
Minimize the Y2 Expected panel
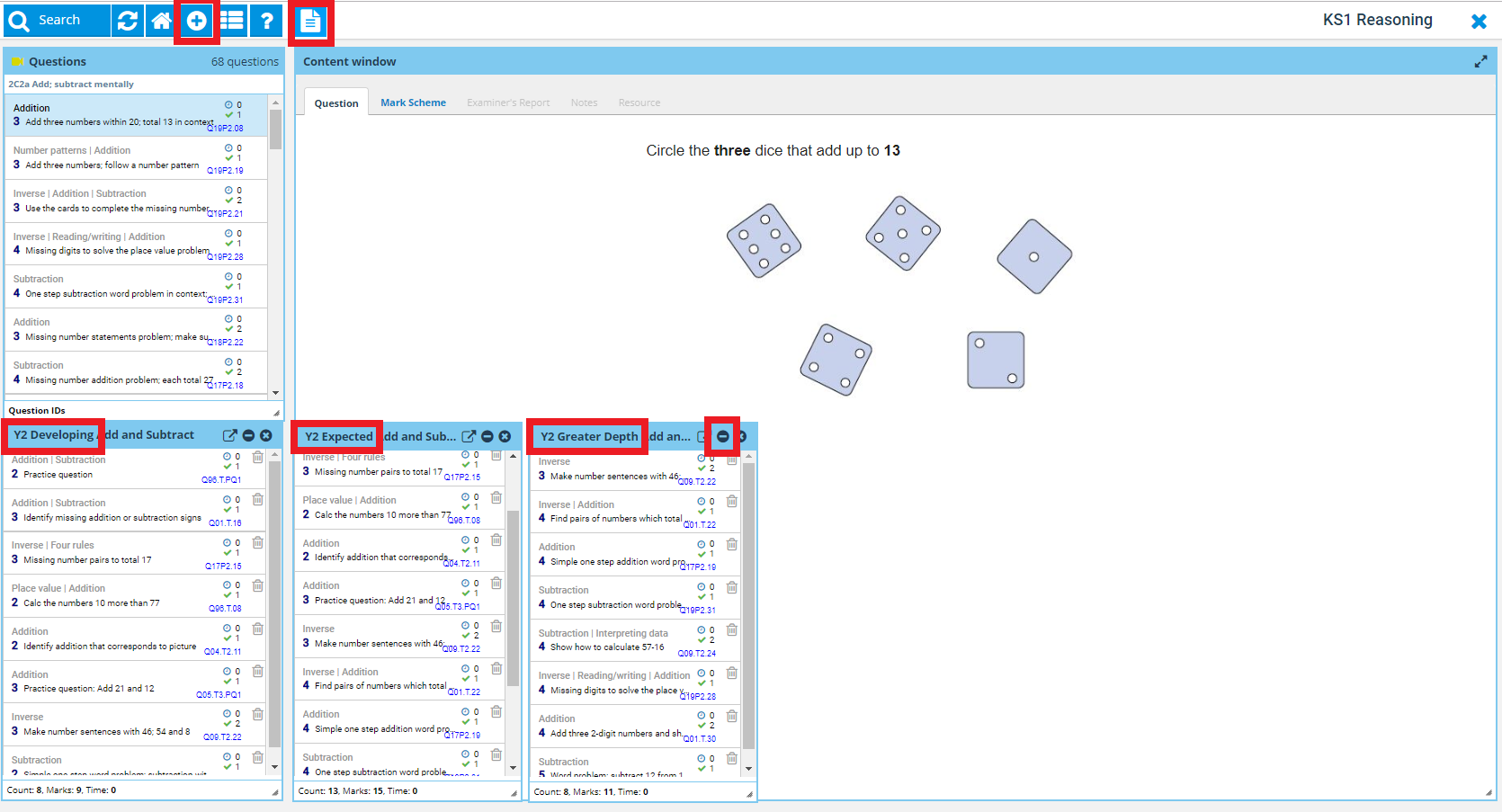click(x=487, y=436)
